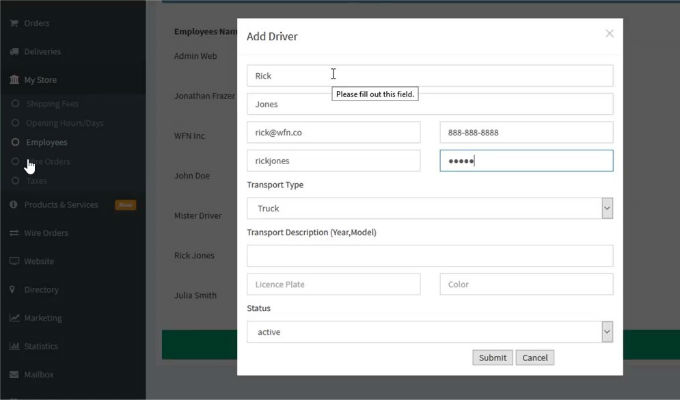This screenshot has height=400, width=680.
Task: Click the Directory map pin icon
Action: 13,289
